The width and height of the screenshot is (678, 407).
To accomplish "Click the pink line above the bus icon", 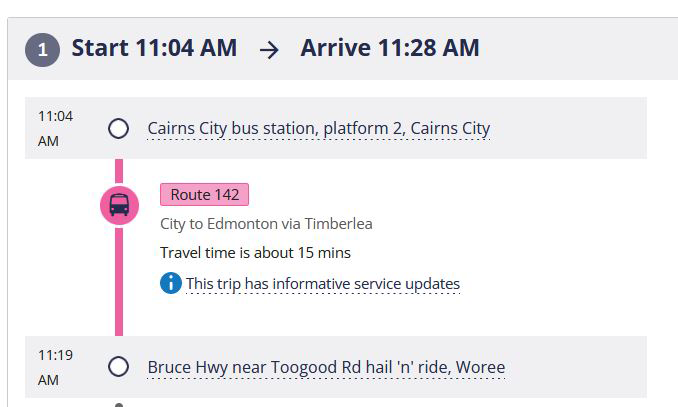I will [x=119, y=171].
